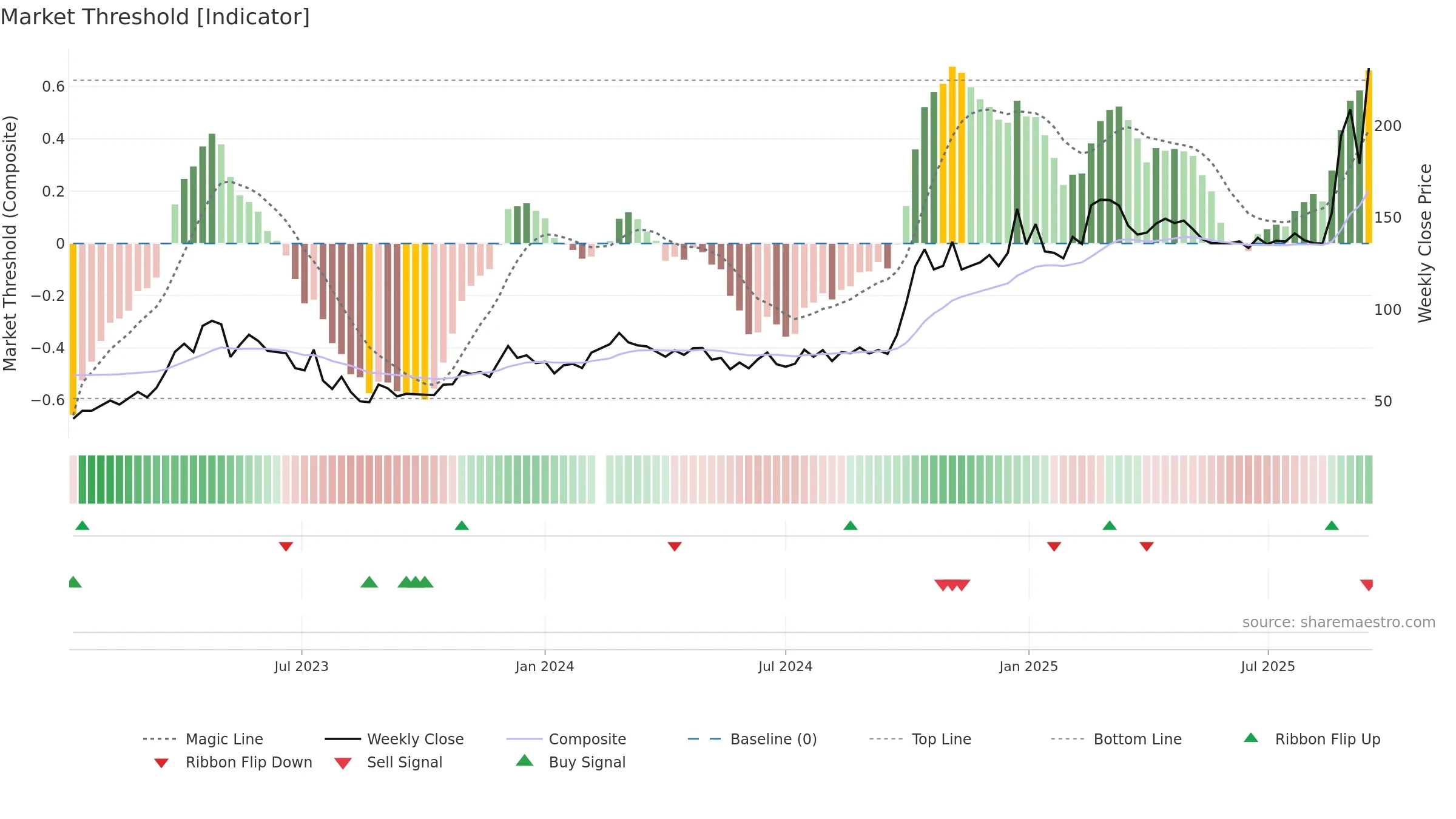The image size is (1456, 819).
Task: Click the 0.4 tick on the left axis
Action: (53, 139)
